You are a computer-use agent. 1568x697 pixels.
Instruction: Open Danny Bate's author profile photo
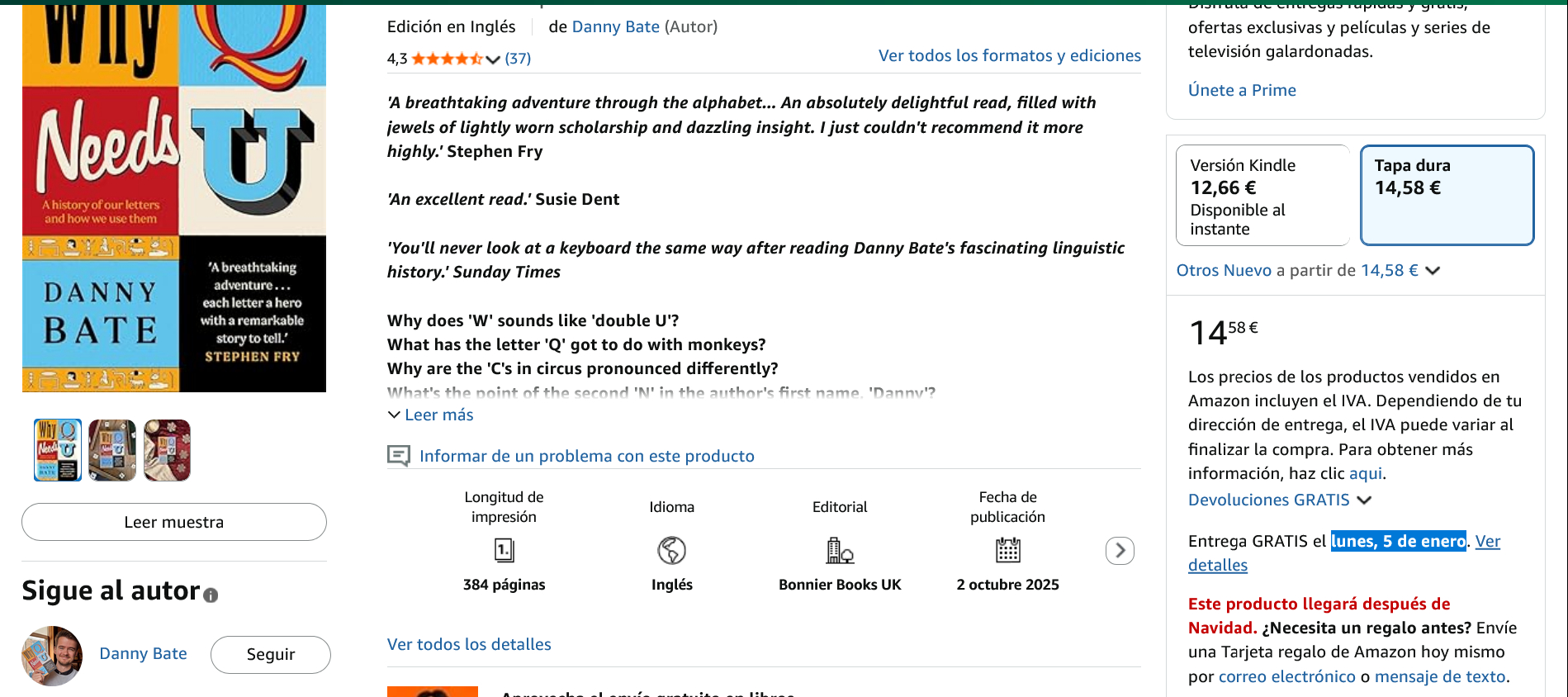[x=52, y=656]
